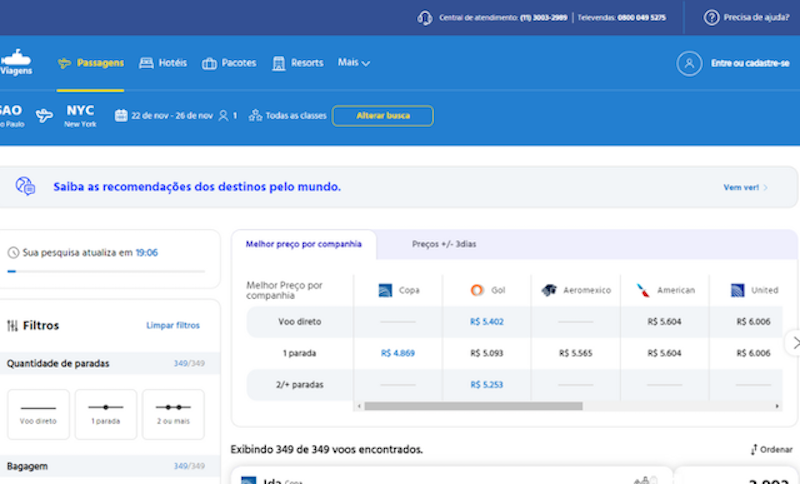Expand the Mais menu dropdown

point(354,63)
